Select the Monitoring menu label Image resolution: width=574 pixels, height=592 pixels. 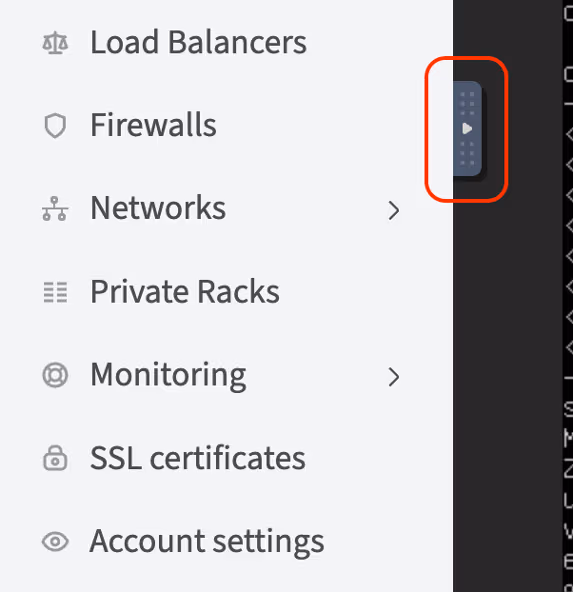[168, 375]
